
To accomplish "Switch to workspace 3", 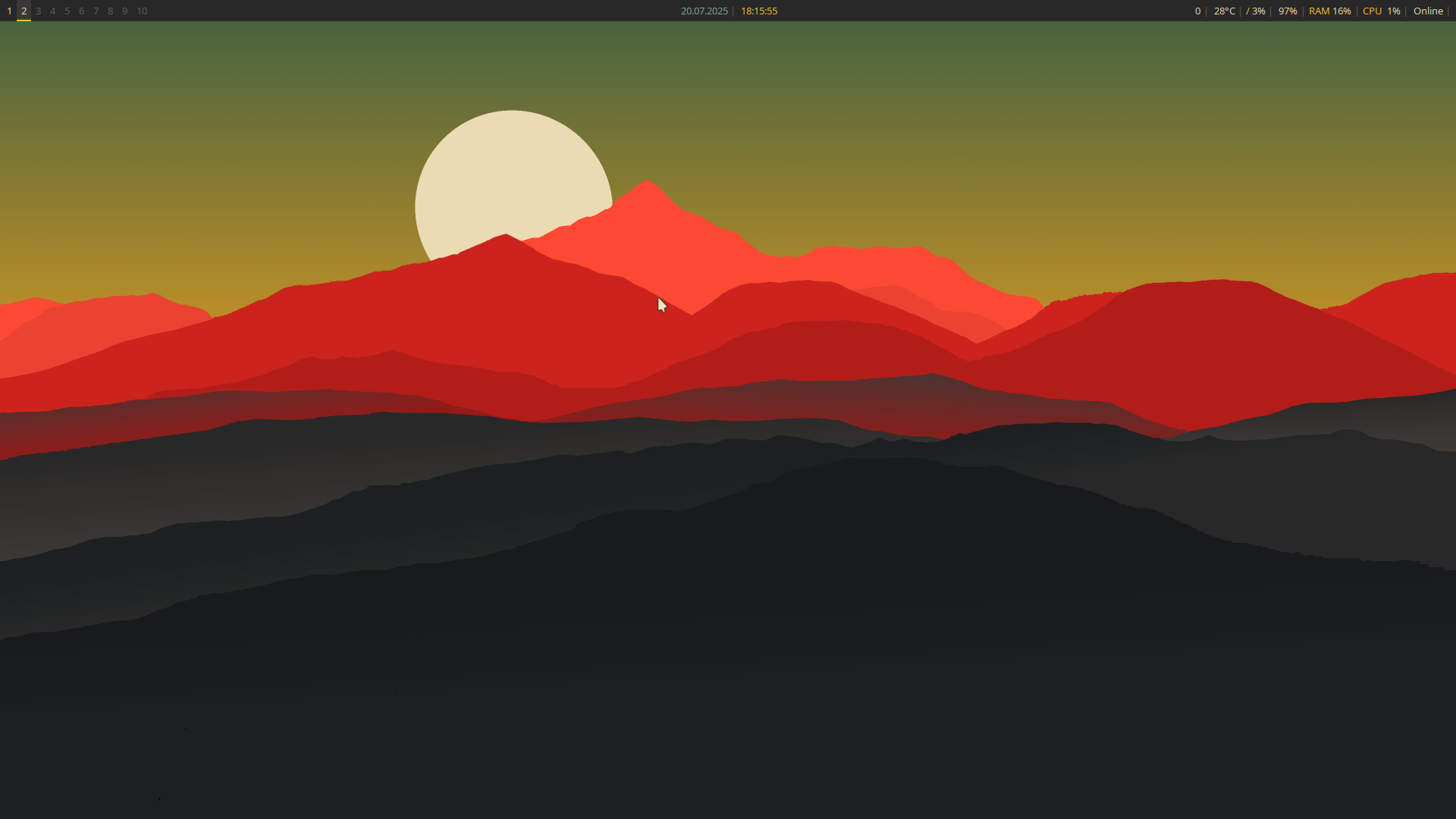I will 38,11.
